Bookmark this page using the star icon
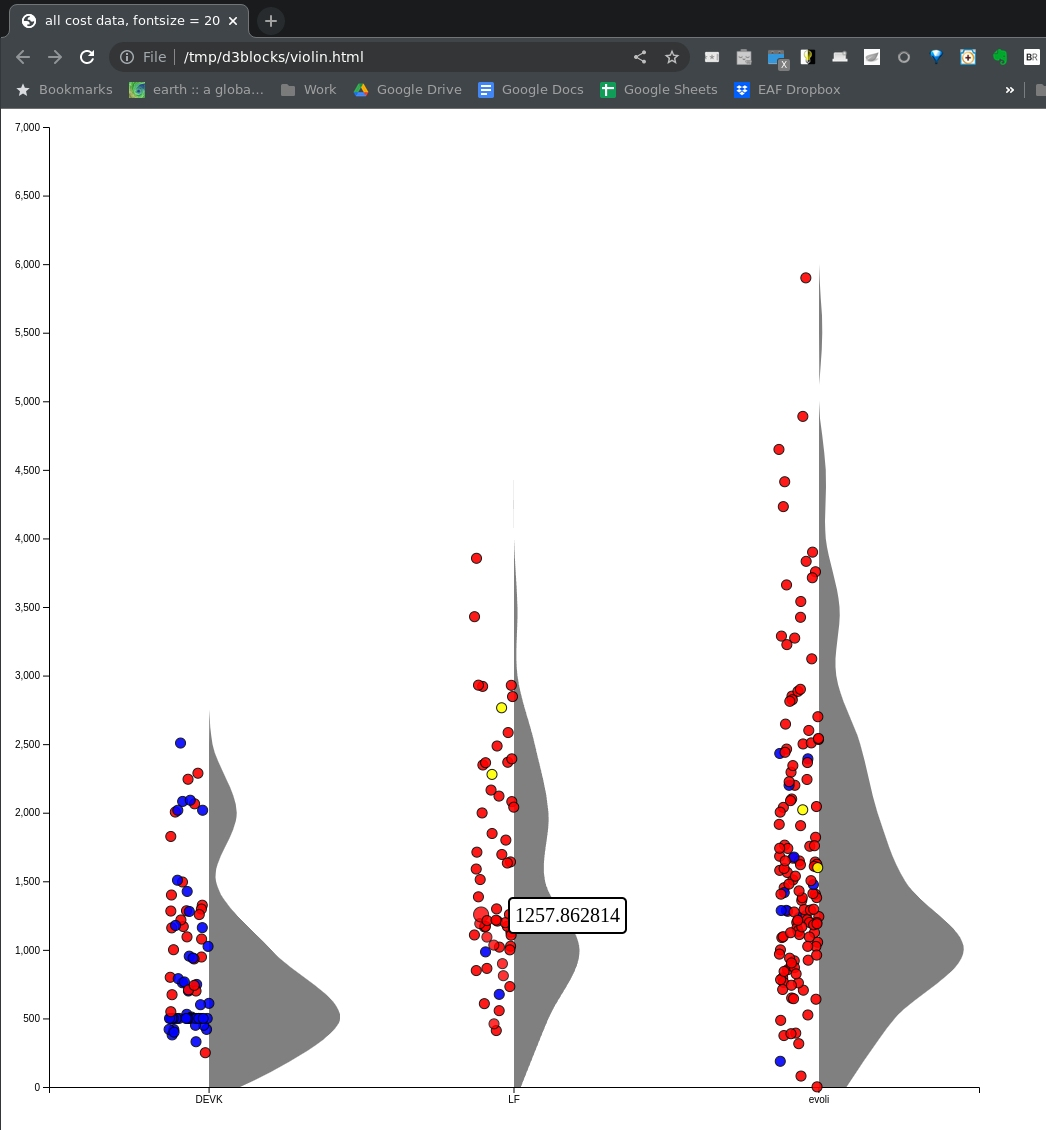This screenshot has width=1046, height=1130. [672, 57]
